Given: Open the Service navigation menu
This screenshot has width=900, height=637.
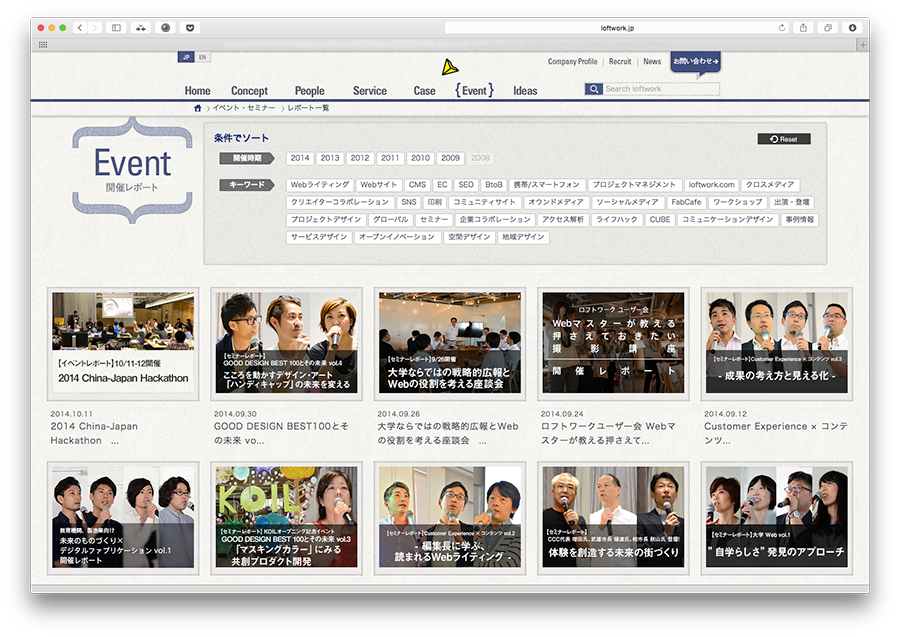Looking at the screenshot, I should 369,91.
